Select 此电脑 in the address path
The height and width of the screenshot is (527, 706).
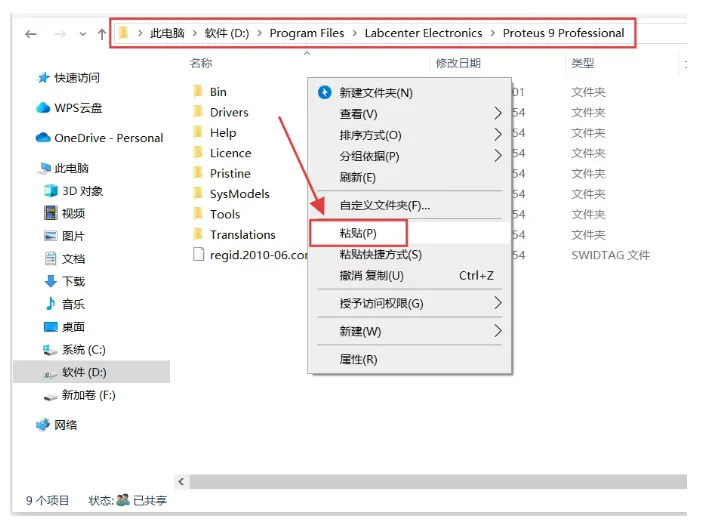click(167, 33)
